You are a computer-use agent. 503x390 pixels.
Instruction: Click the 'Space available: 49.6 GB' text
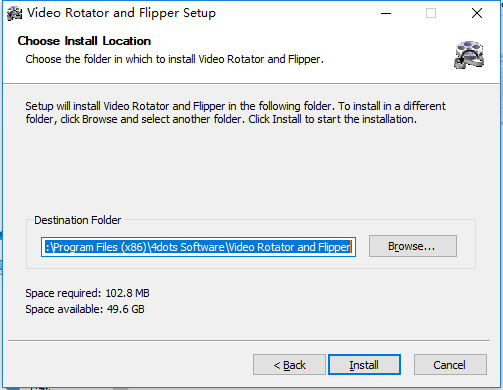85,309
